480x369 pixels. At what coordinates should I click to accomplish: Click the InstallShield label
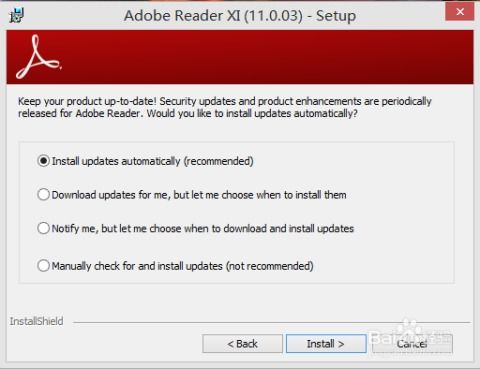(x=36, y=321)
